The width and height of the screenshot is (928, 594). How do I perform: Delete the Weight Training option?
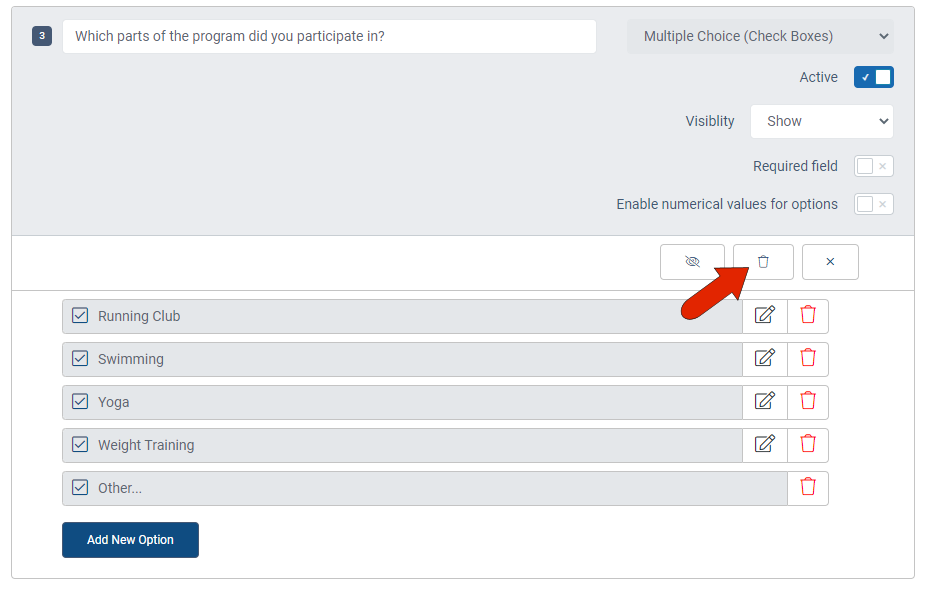pos(808,445)
